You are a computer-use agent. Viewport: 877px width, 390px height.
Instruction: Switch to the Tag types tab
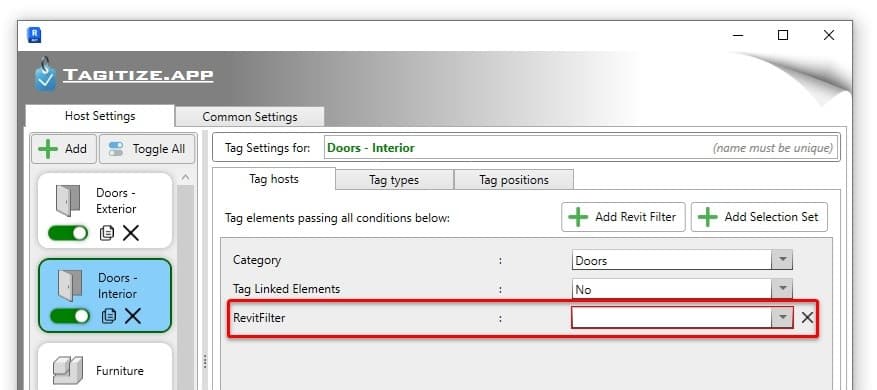tap(394, 180)
